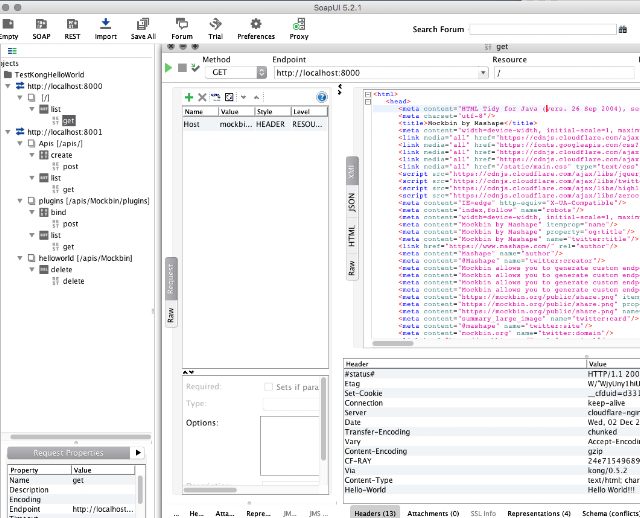Click the close button of get window

(171, 47)
